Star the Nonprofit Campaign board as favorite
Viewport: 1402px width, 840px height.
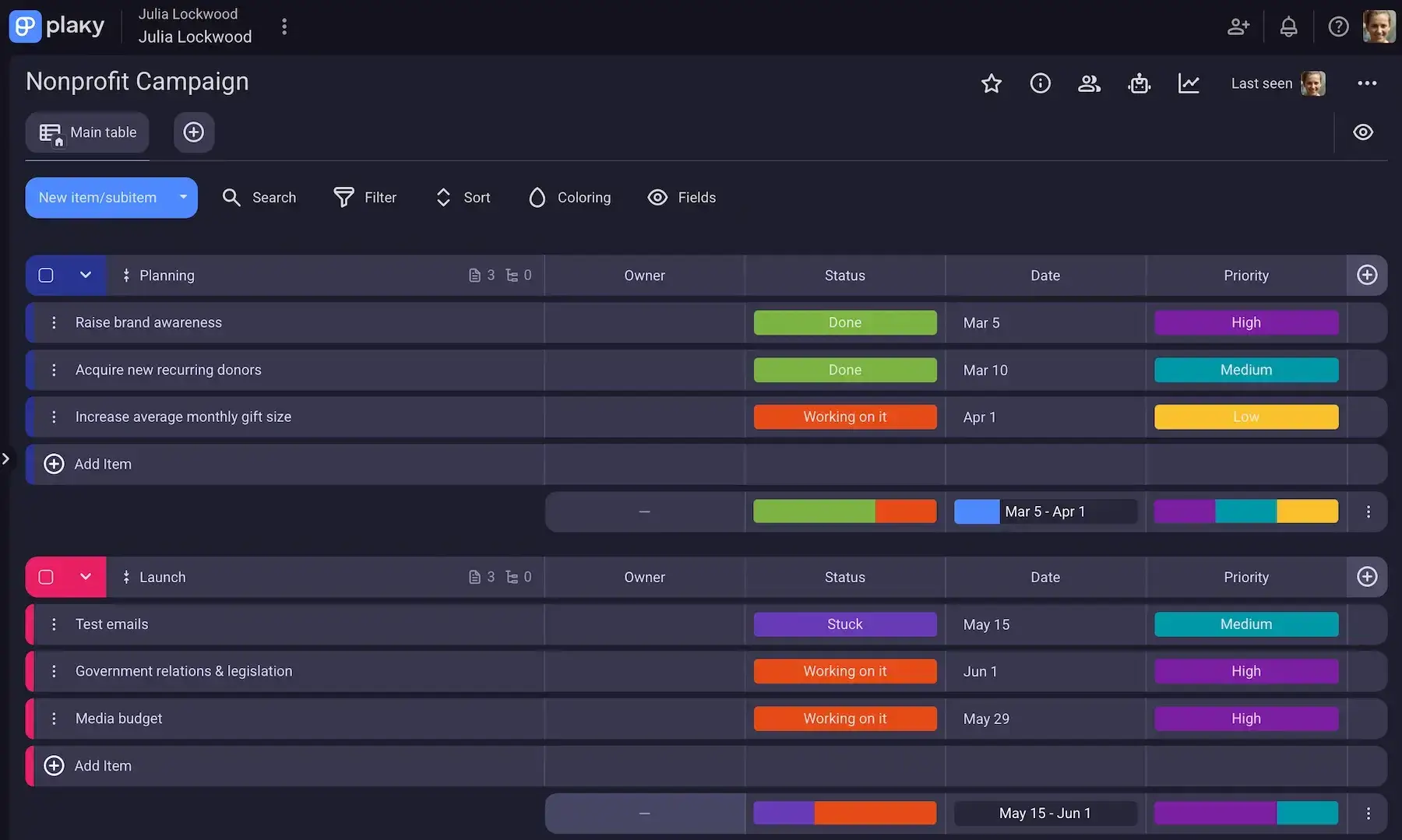point(991,83)
